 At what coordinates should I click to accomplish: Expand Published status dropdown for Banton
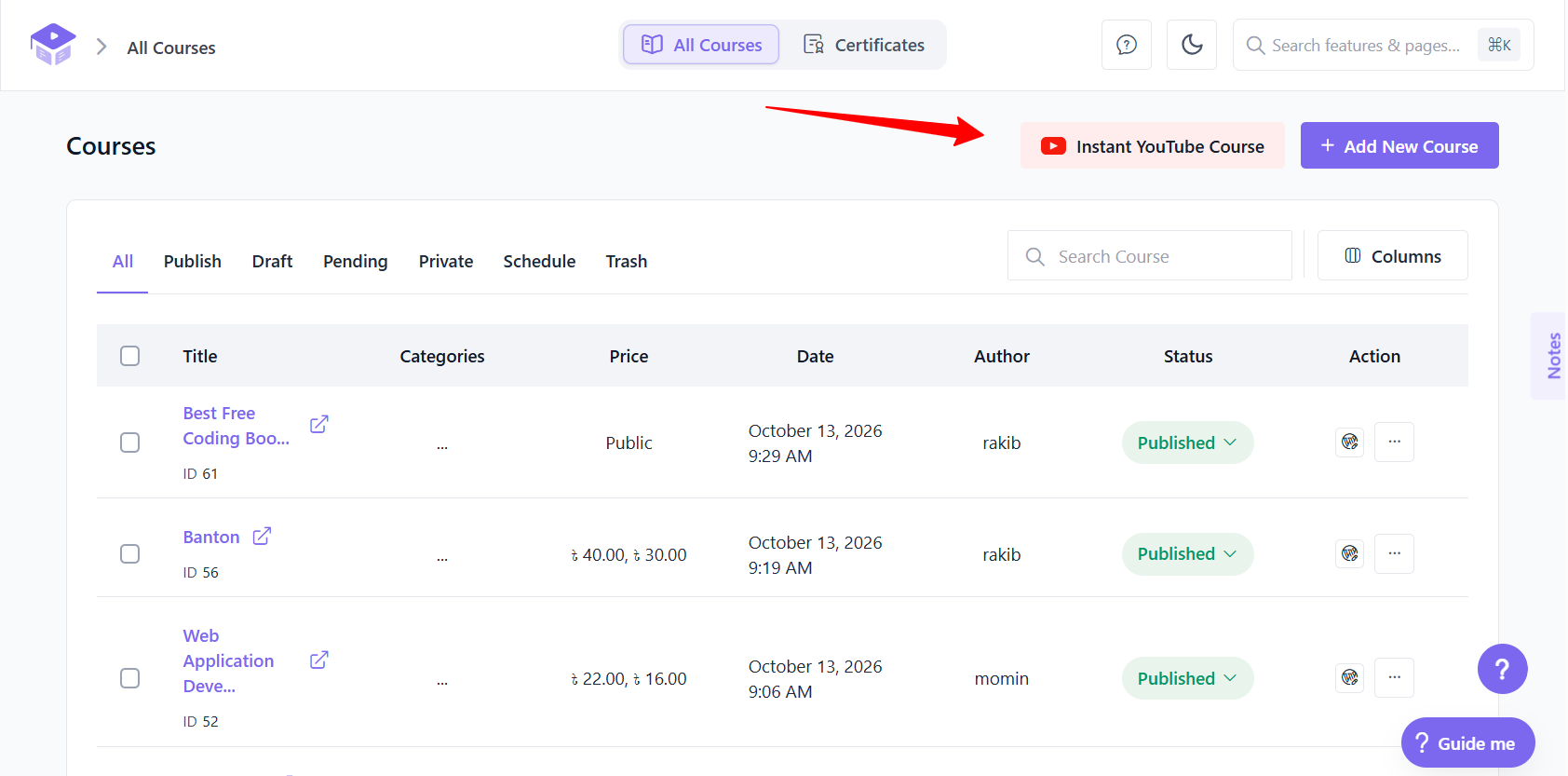(1187, 554)
